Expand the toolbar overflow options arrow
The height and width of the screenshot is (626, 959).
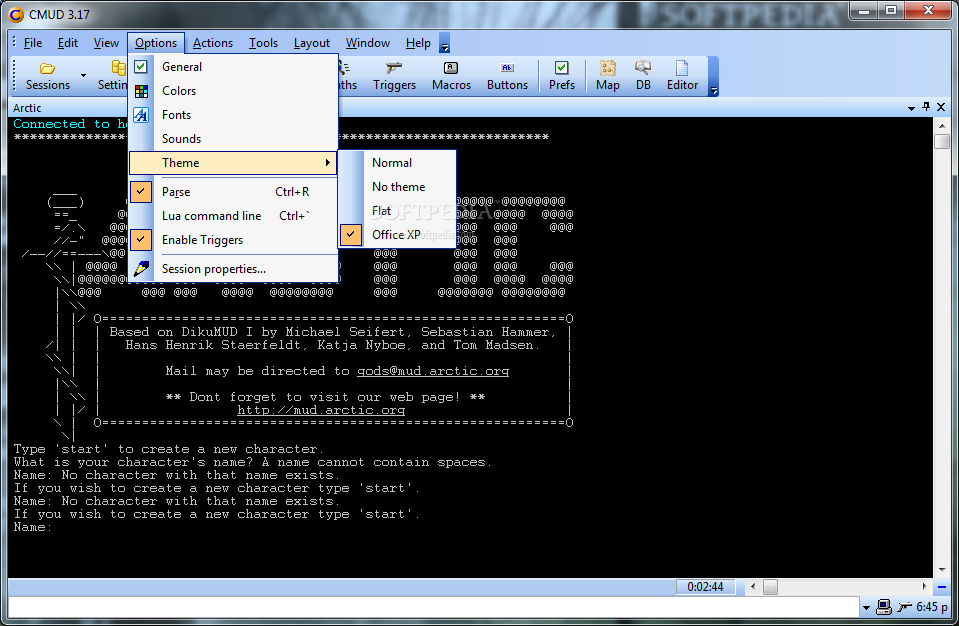[713, 76]
